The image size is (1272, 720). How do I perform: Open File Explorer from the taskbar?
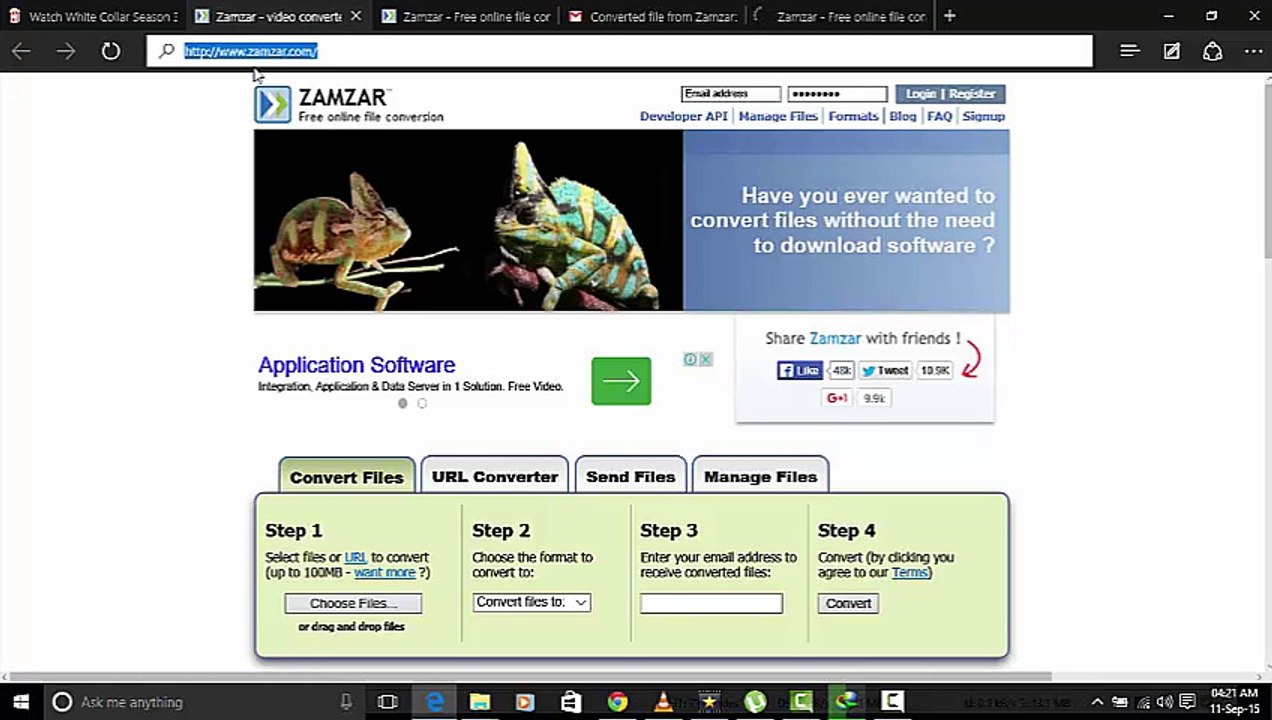click(480, 702)
